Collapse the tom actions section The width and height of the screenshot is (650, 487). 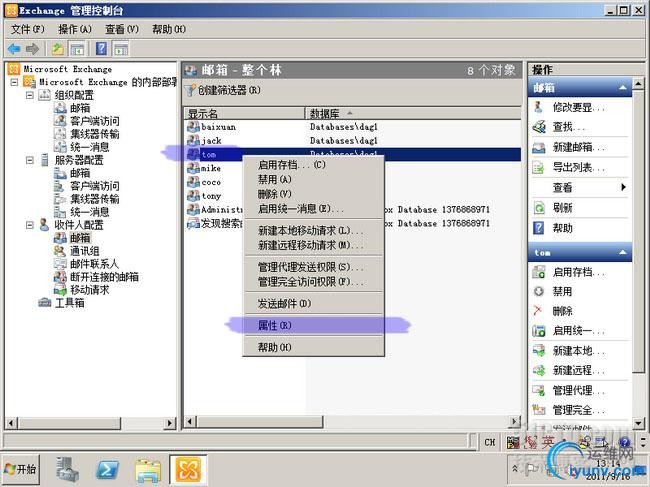point(623,252)
